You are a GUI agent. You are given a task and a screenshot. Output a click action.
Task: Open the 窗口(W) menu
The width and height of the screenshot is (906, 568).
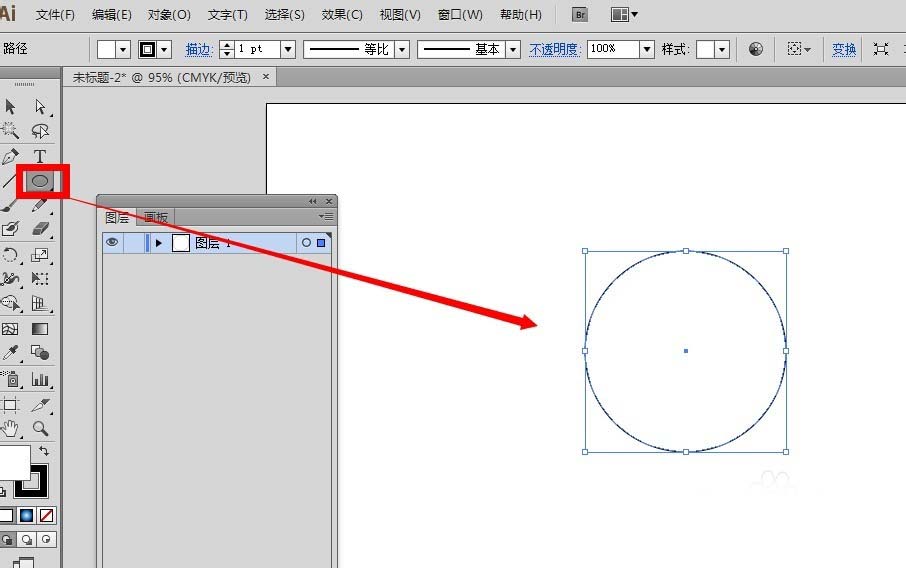point(460,14)
